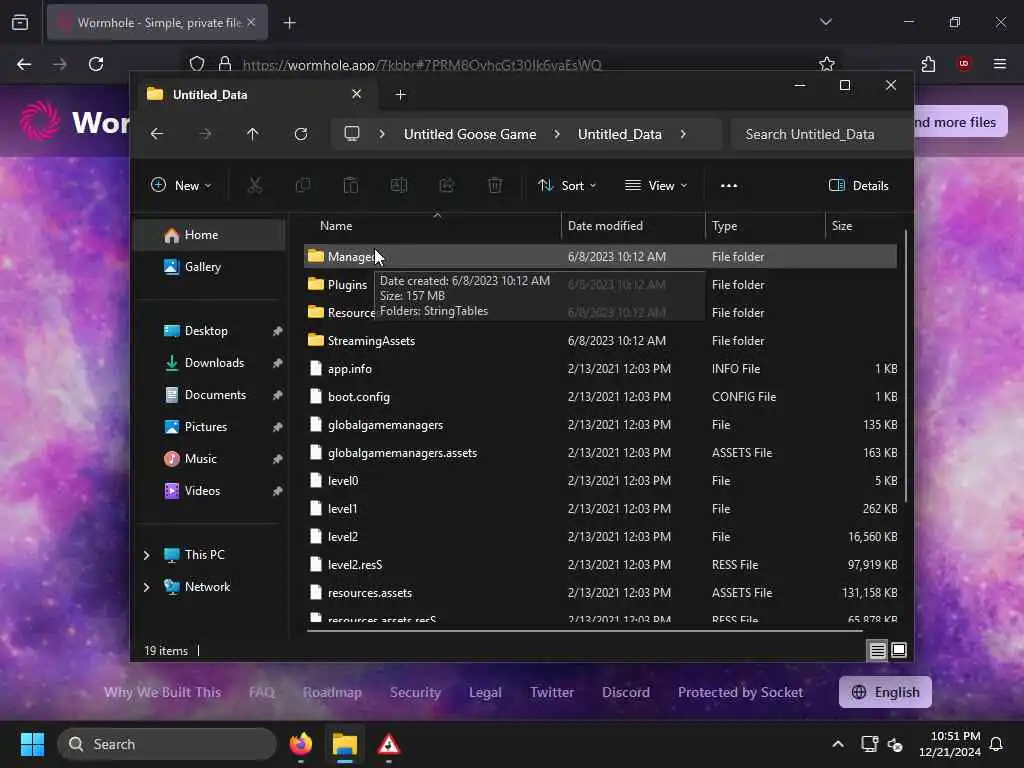1024x768 pixels.
Task: Sort by Date modified column header
Action: pyautogui.click(x=633, y=226)
